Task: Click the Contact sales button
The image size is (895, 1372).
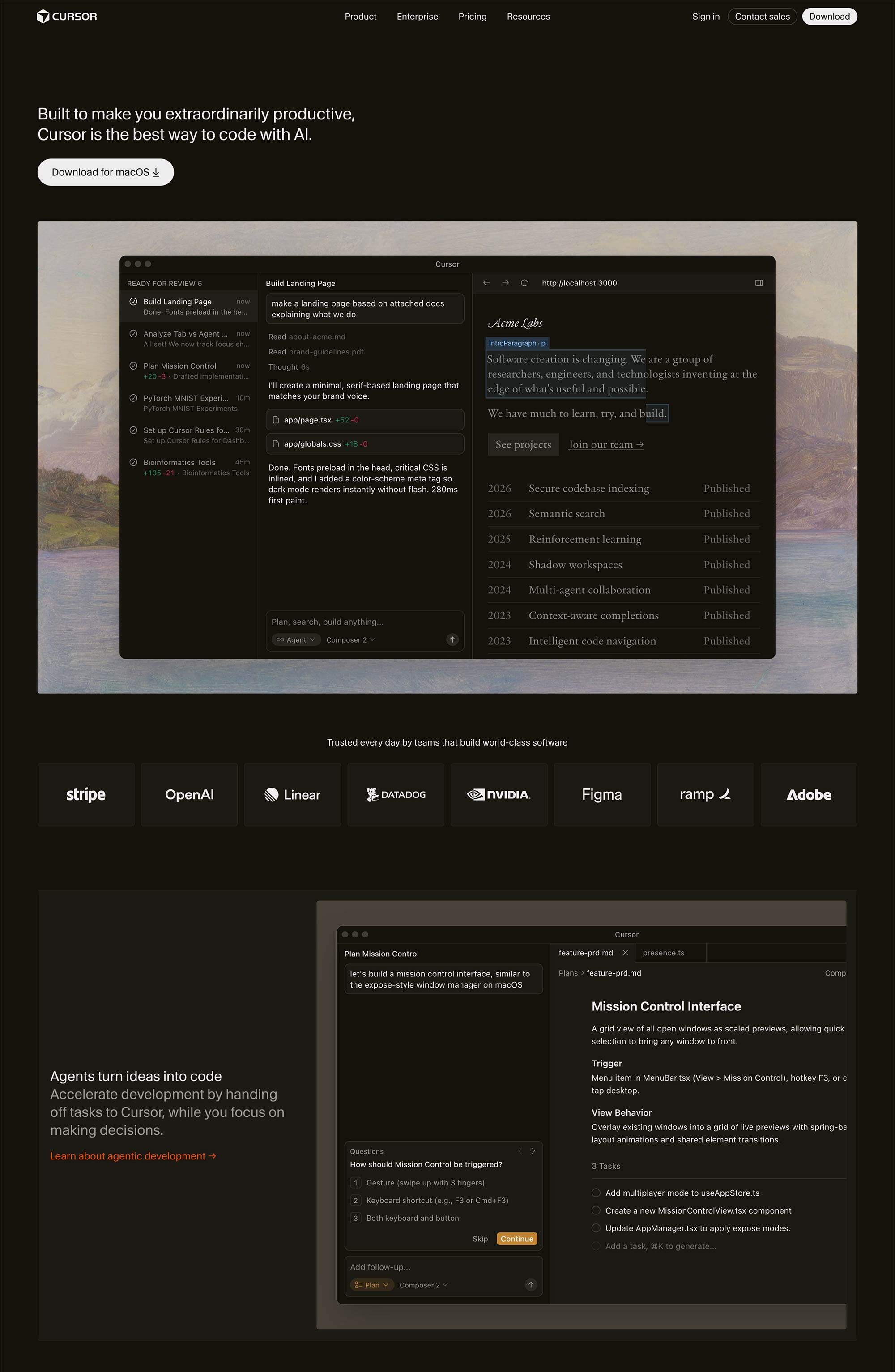Action: pyautogui.click(x=763, y=16)
